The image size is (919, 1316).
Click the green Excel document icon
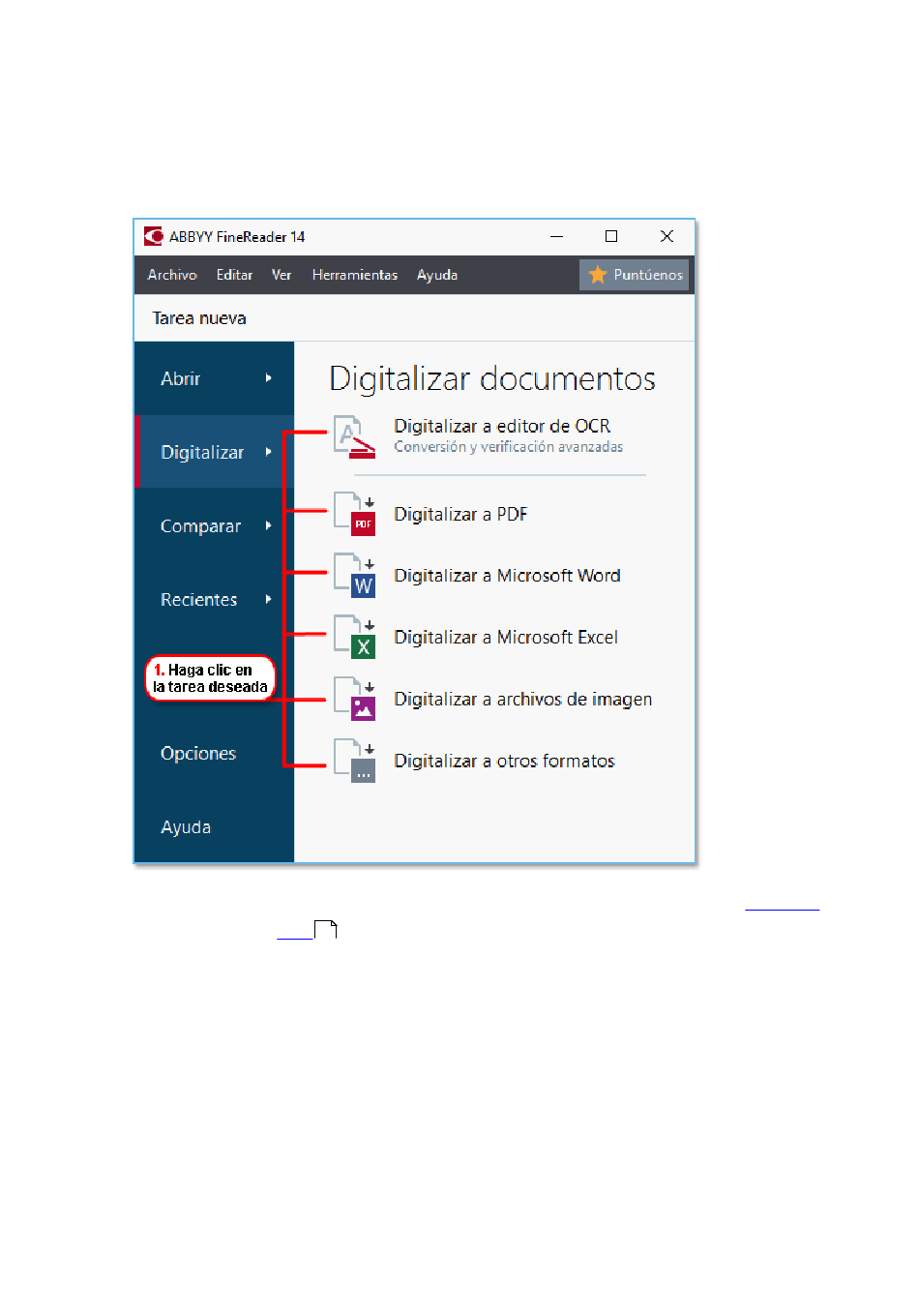pos(355,638)
